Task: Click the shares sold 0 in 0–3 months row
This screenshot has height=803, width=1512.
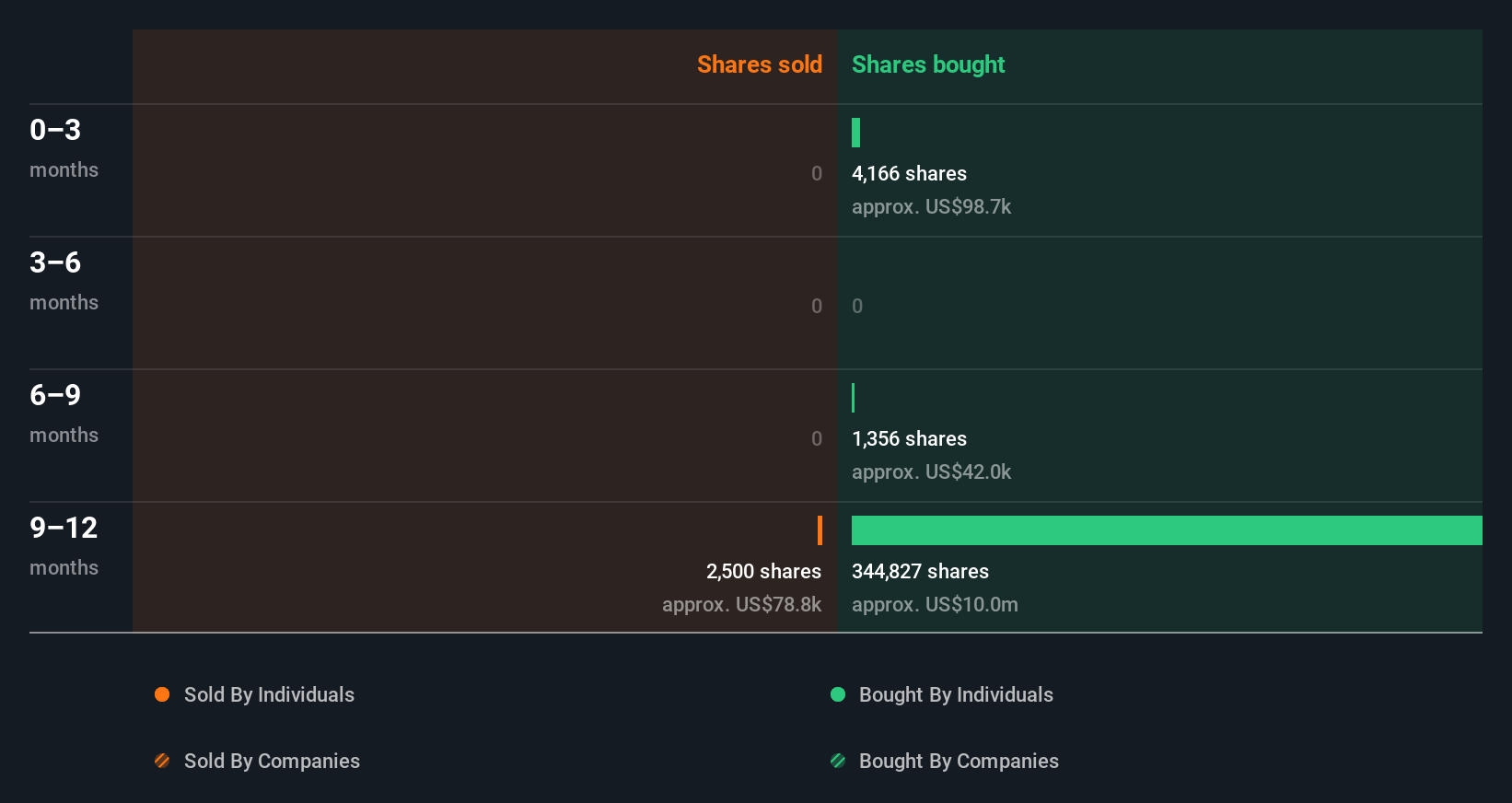Action: tap(816, 173)
